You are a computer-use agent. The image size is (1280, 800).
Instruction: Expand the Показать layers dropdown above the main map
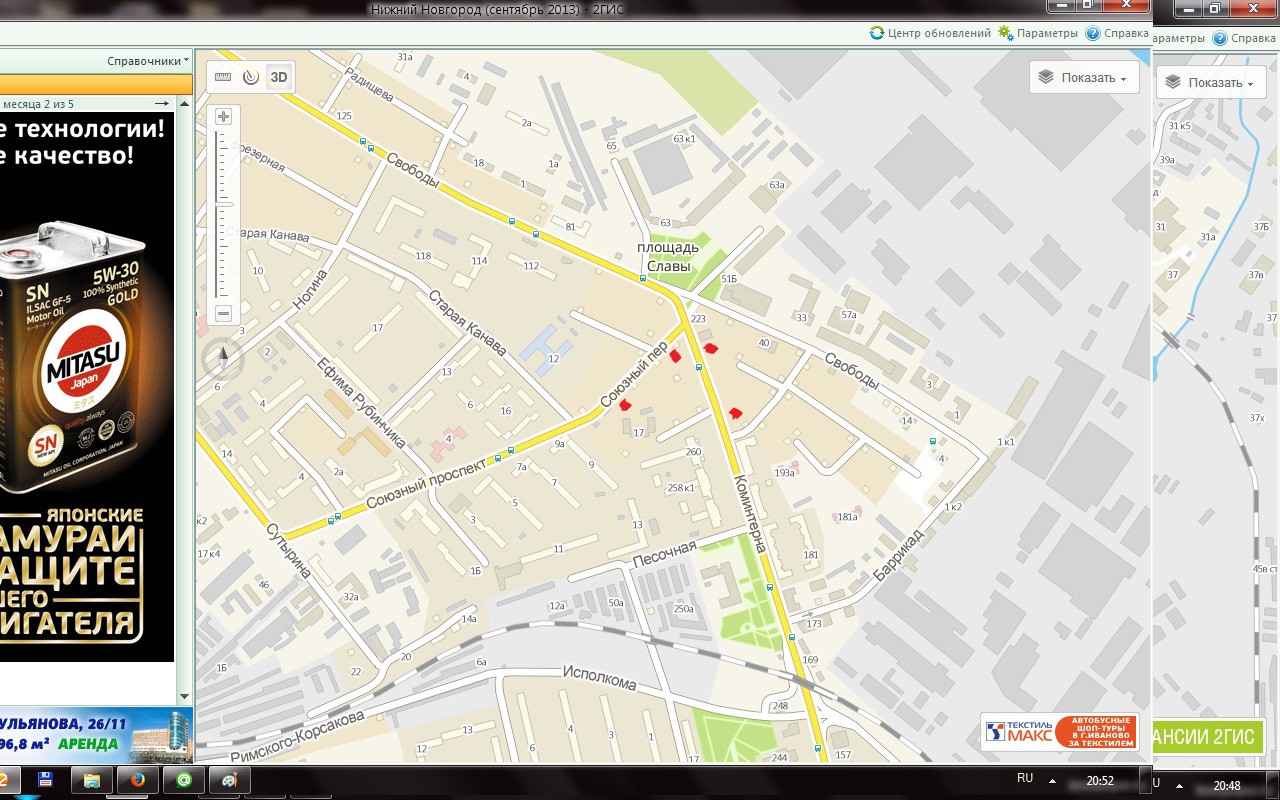(x=1084, y=78)
